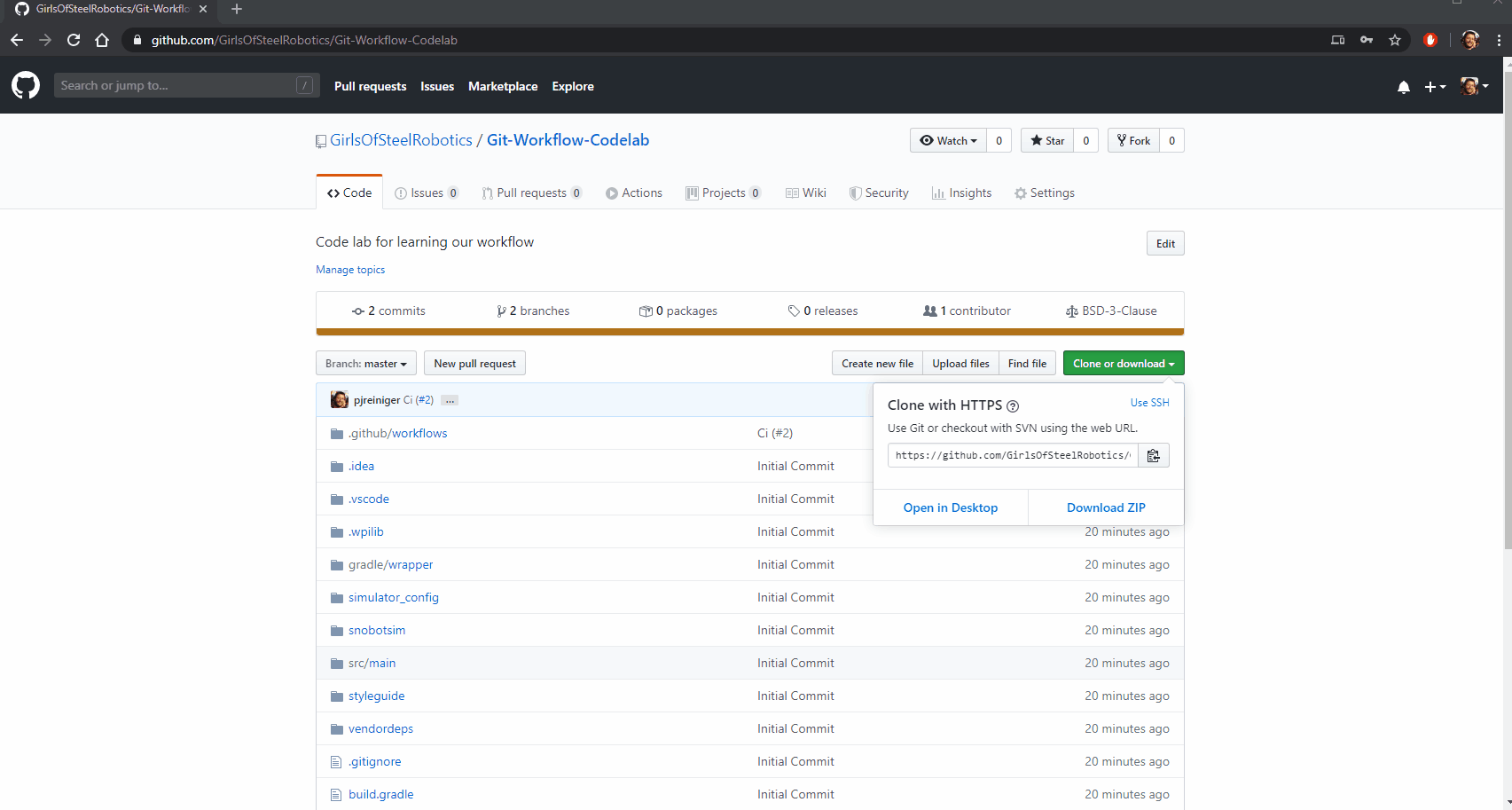Screen dimensions: 1512x810
Task: Click the site lock icon in address bar
Action: coord(137,40)
